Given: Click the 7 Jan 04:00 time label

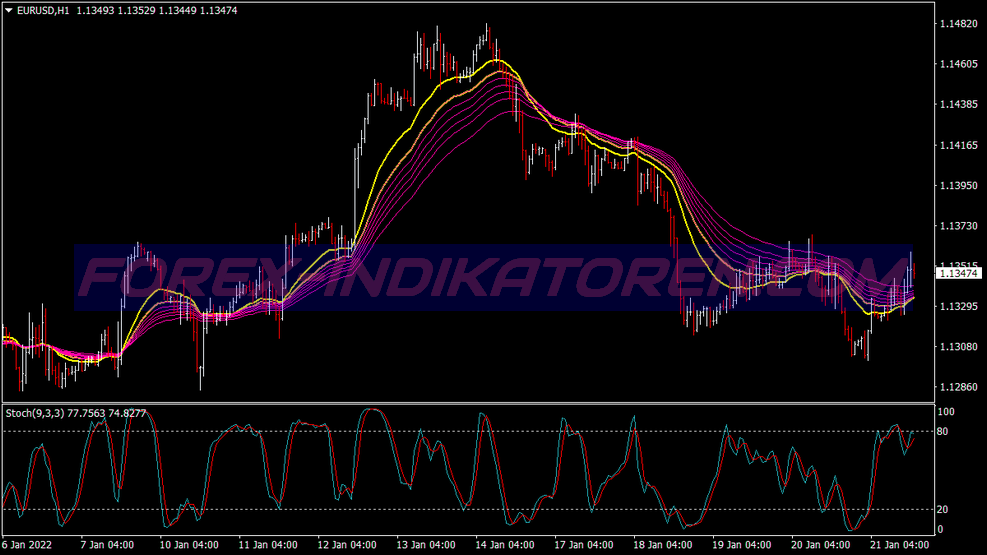Looking at the screenshot, I should pyautogui.click(x=106, y=545).
